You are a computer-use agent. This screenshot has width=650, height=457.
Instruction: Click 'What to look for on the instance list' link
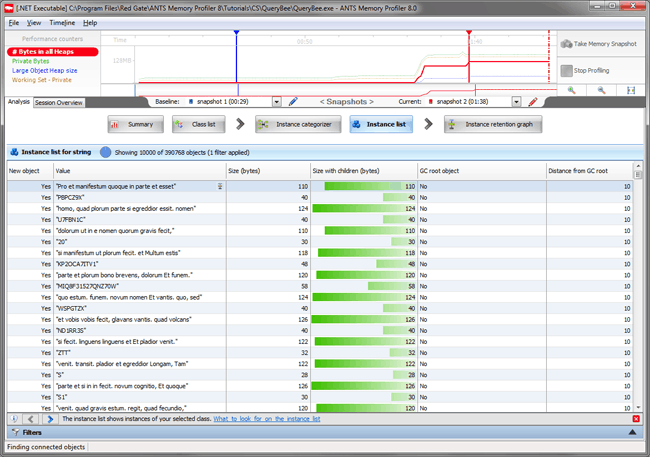click(x=267, y=419)
